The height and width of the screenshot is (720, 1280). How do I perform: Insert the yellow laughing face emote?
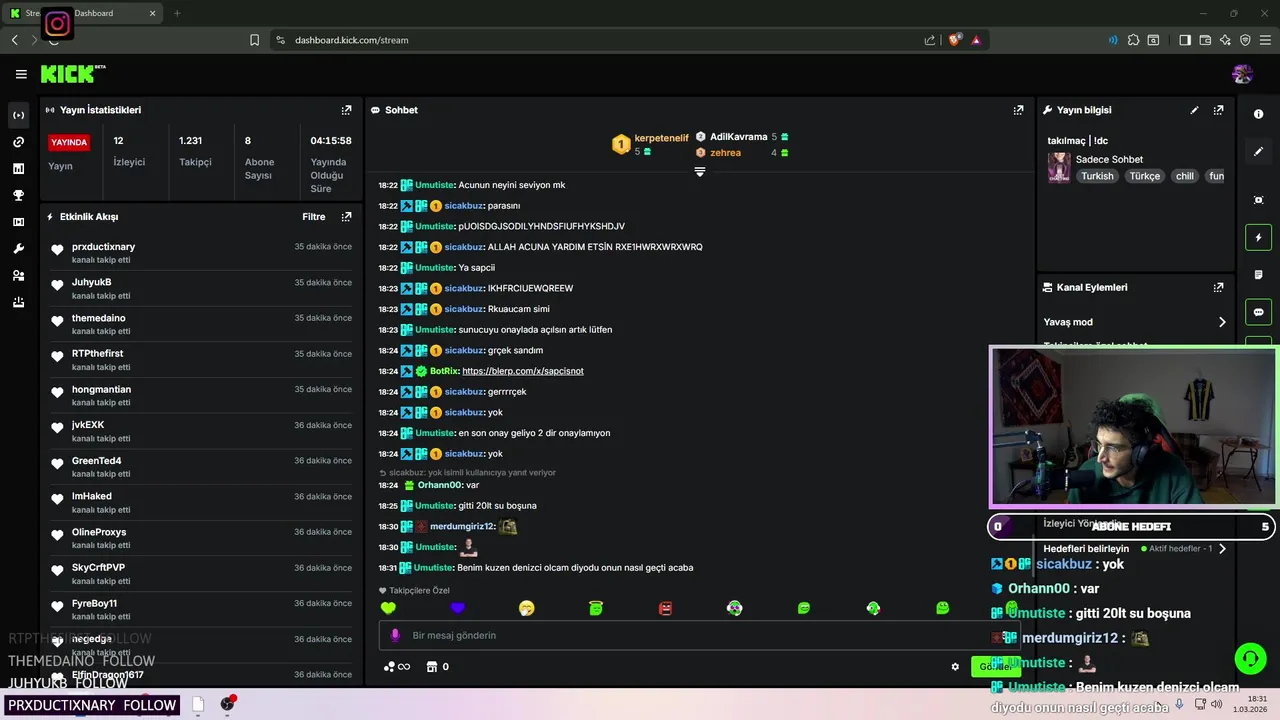tap(527, 608)
